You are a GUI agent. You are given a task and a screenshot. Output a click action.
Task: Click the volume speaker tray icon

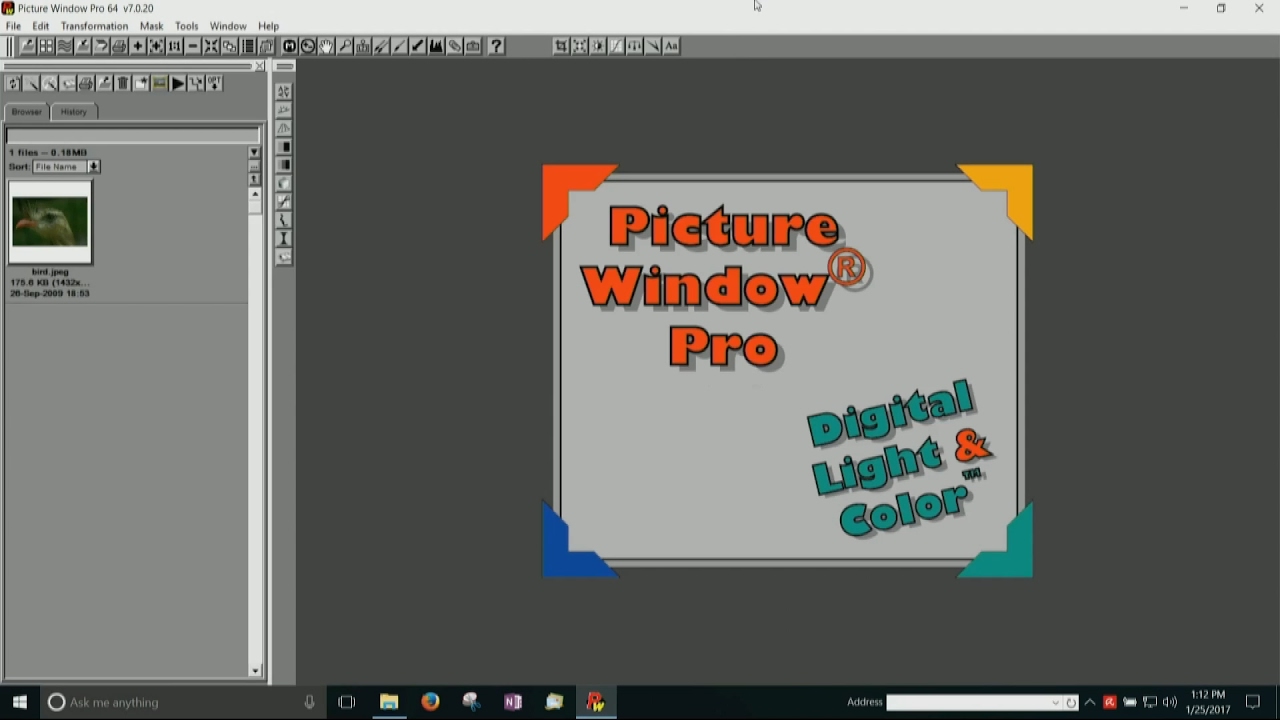1169,702
